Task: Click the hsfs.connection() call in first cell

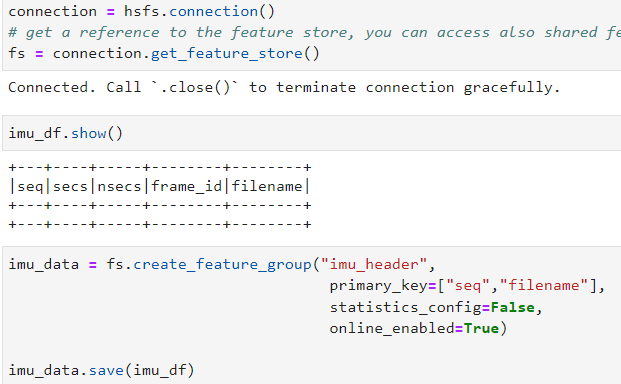Action: (x=199, y=11)
